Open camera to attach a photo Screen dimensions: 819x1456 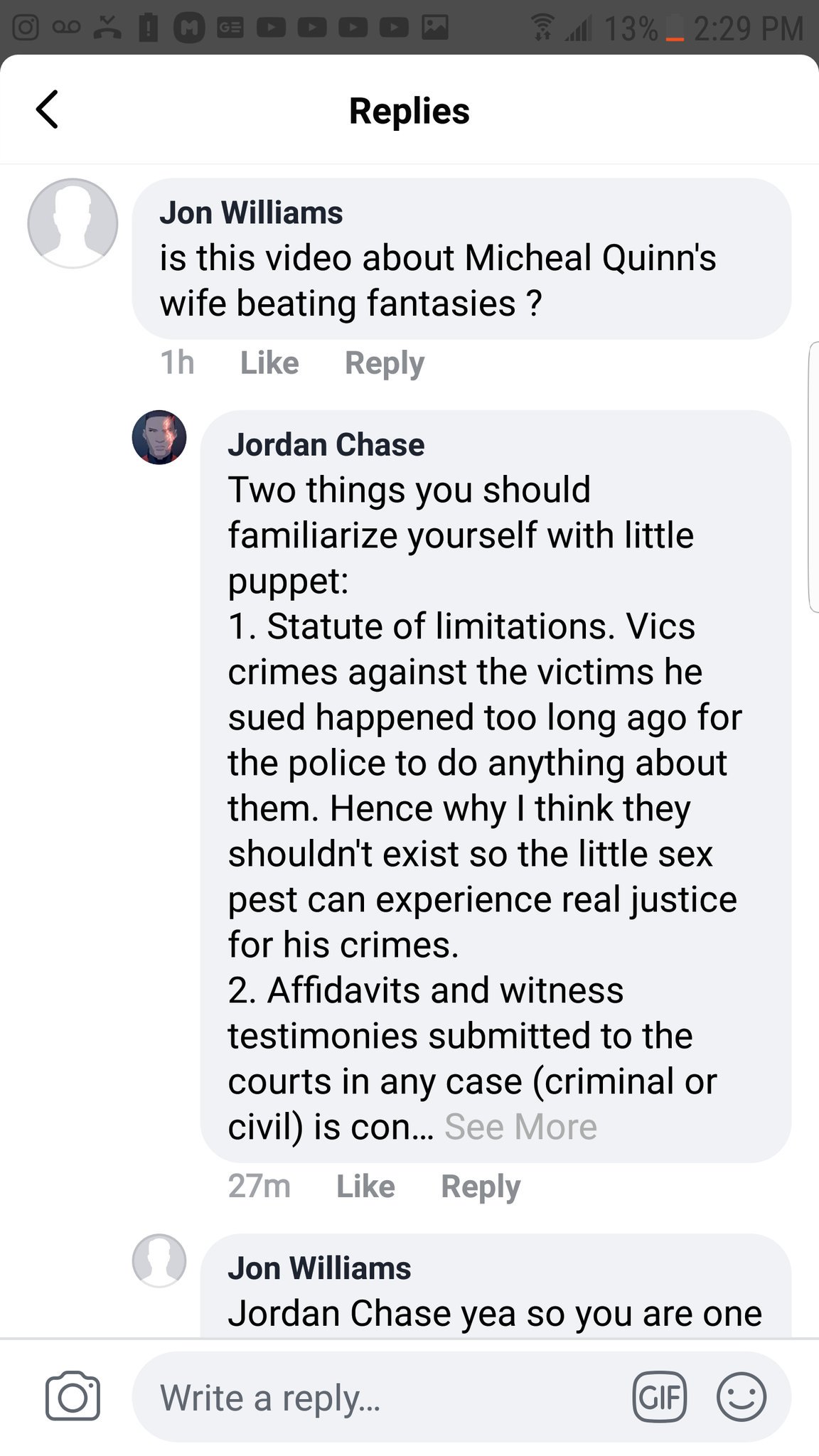pos(73,1396)
